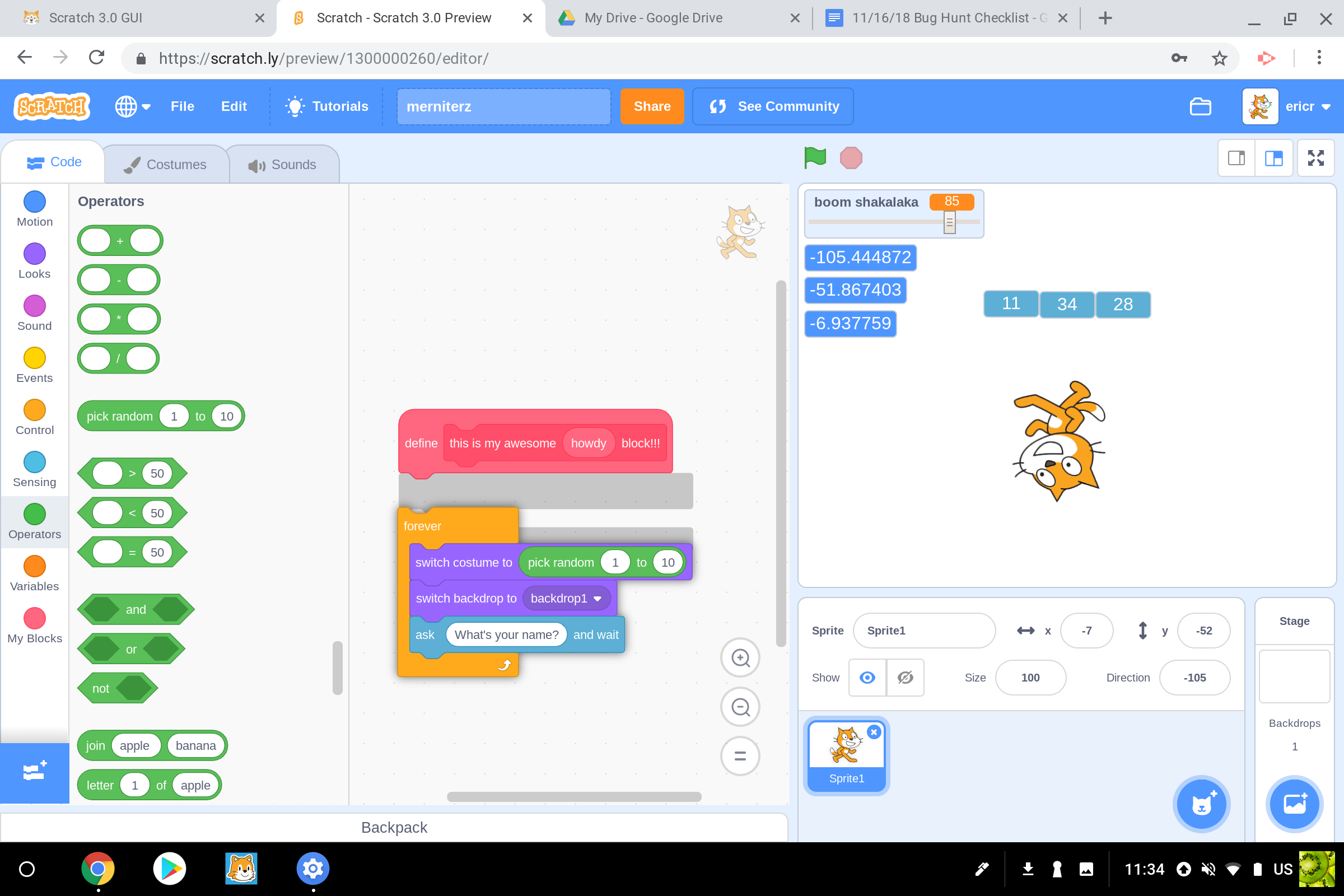Open the Add Extension button
1344x896 pixels.
34,773
